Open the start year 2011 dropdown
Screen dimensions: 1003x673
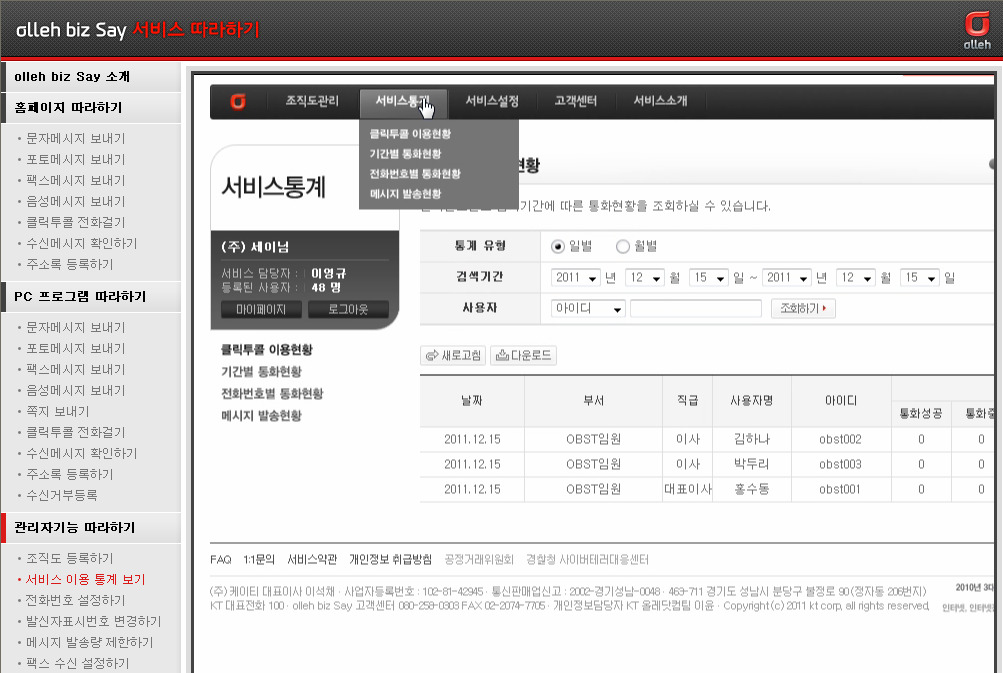(576, 278)
